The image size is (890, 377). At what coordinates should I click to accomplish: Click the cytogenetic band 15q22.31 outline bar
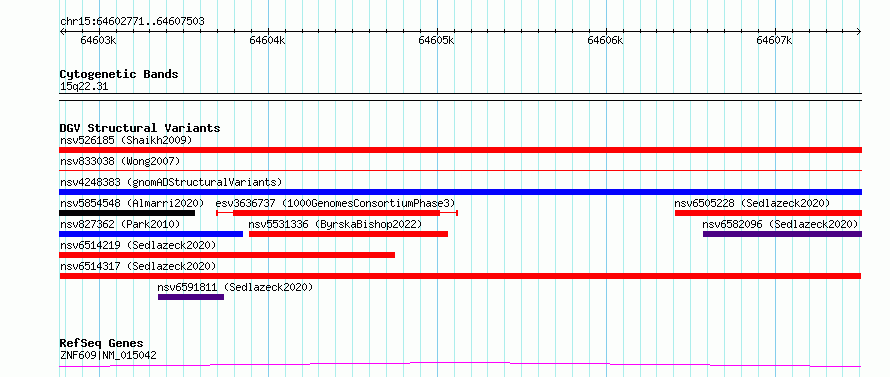460,97
